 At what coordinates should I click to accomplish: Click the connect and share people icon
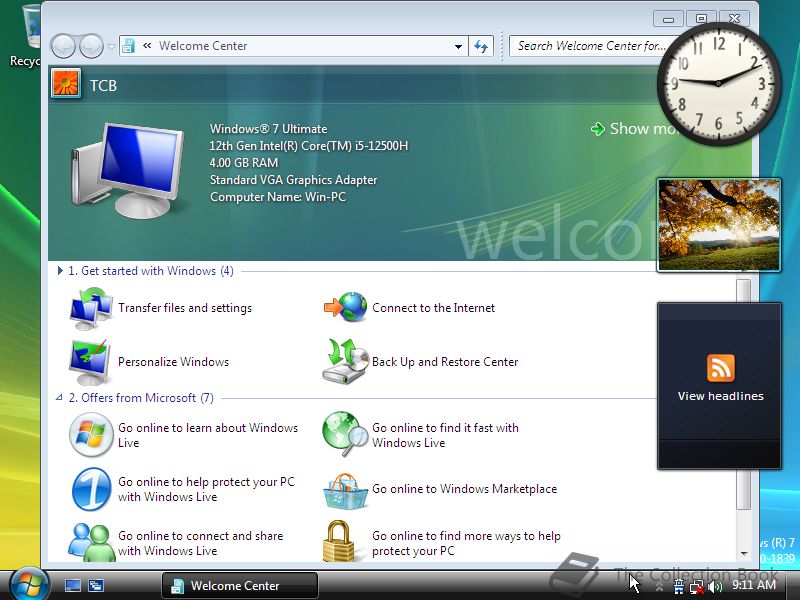click(x=91, y=542)
